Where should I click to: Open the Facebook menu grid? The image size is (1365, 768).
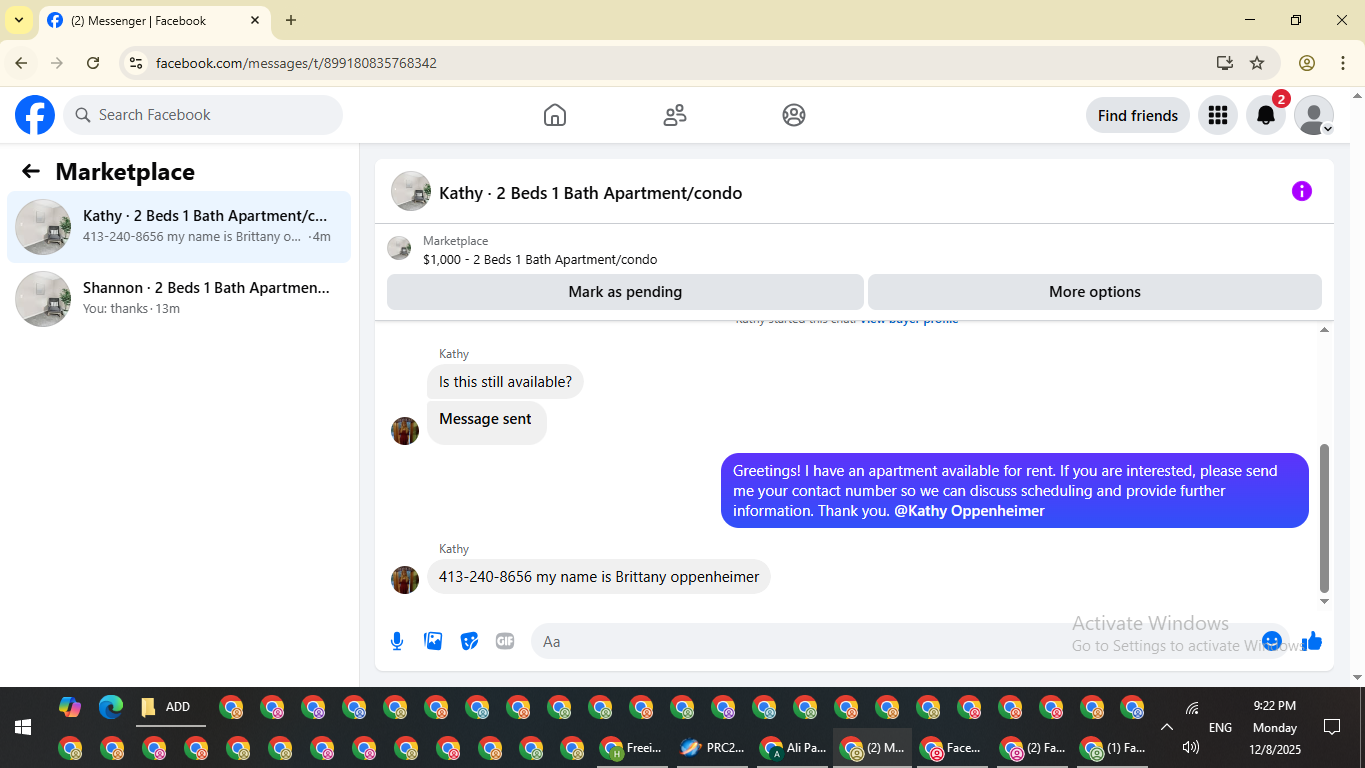1217,115
